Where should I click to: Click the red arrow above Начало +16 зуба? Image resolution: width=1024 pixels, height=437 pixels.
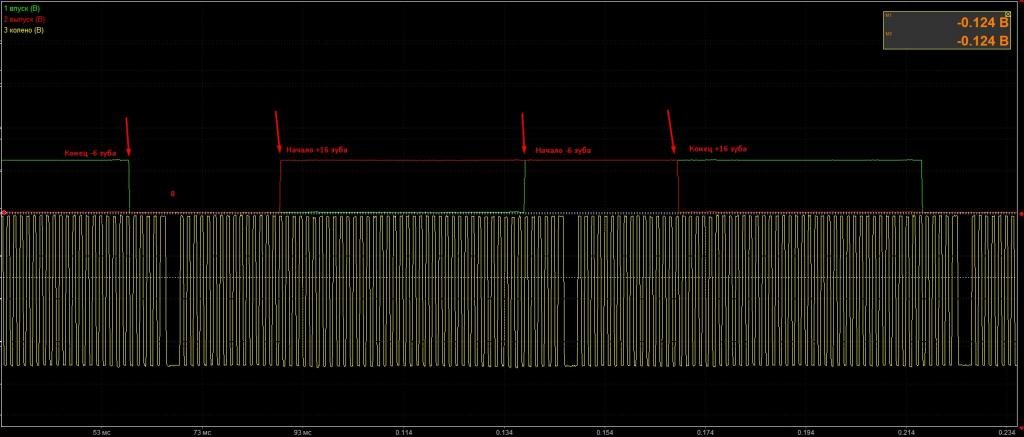(278, 133)
